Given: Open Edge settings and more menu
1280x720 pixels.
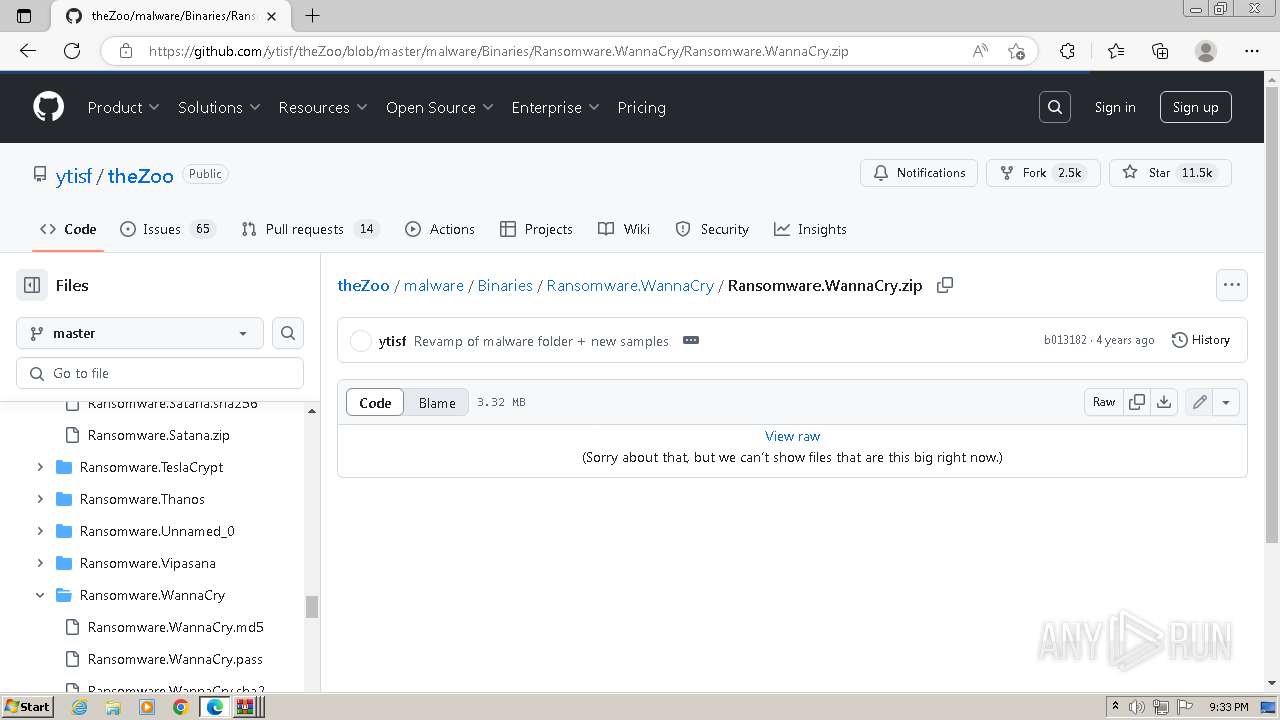Looking at the screenshot, I should pos(1252,51).
